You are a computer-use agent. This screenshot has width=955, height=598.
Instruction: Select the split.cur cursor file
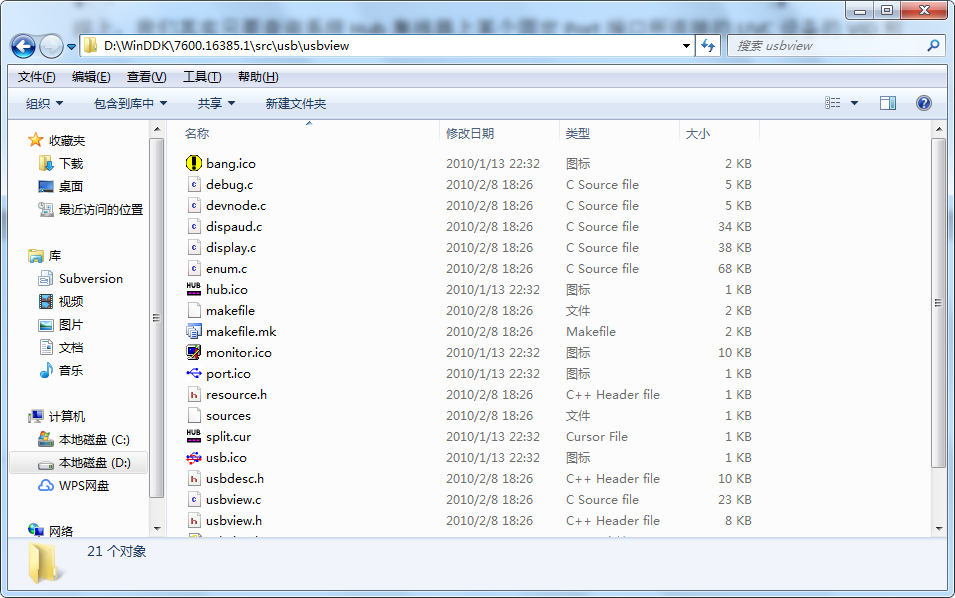click(x=221, y=436)
